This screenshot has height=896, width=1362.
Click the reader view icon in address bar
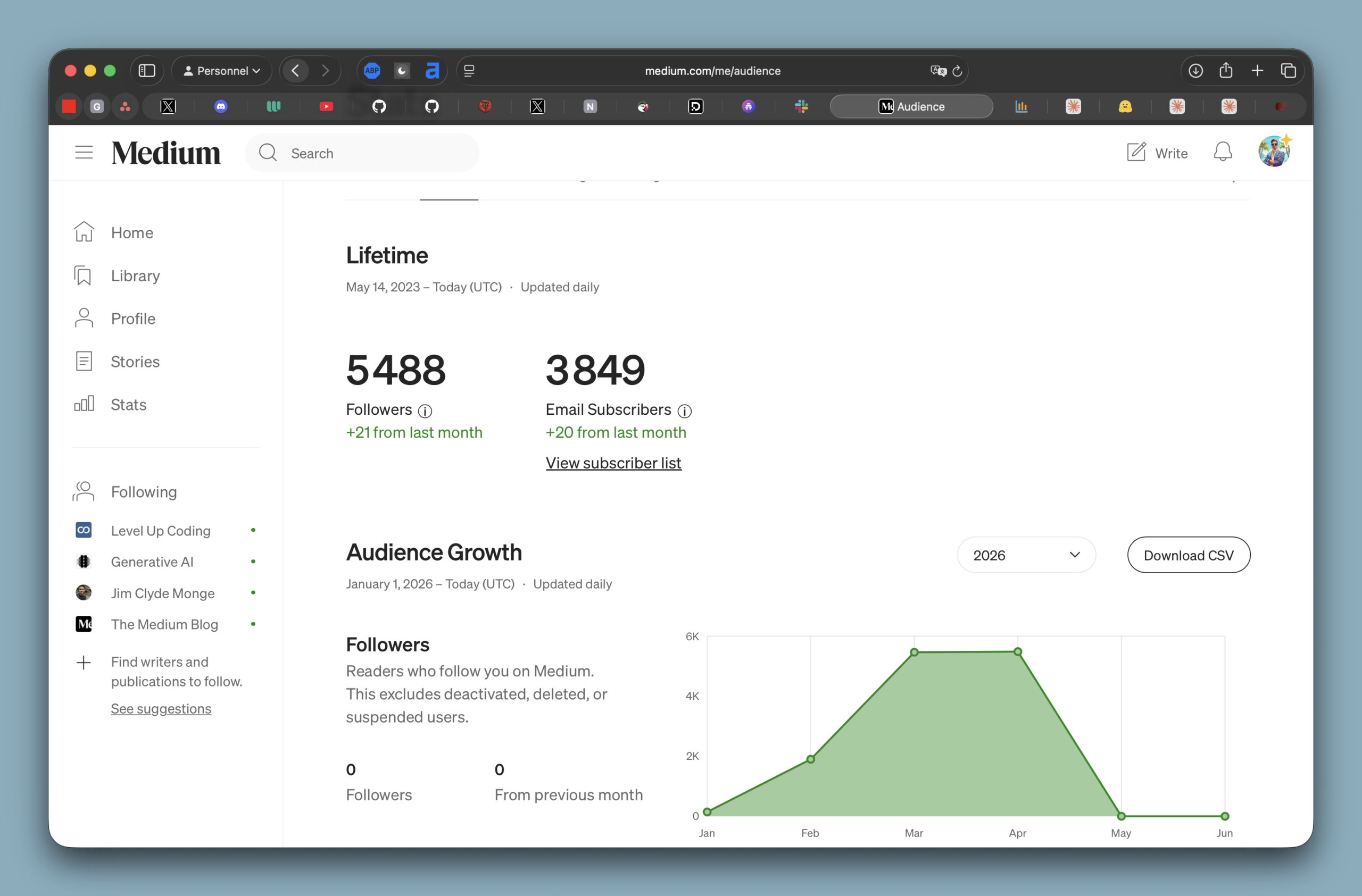tap(469, 71)
